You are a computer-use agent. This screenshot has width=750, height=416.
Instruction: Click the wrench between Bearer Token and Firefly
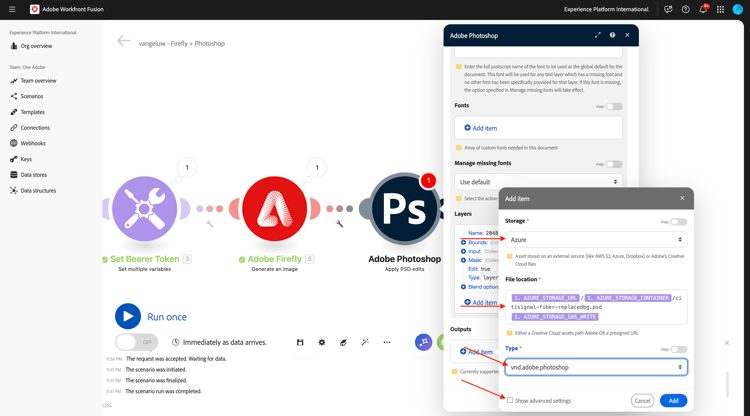pos(210,223)
